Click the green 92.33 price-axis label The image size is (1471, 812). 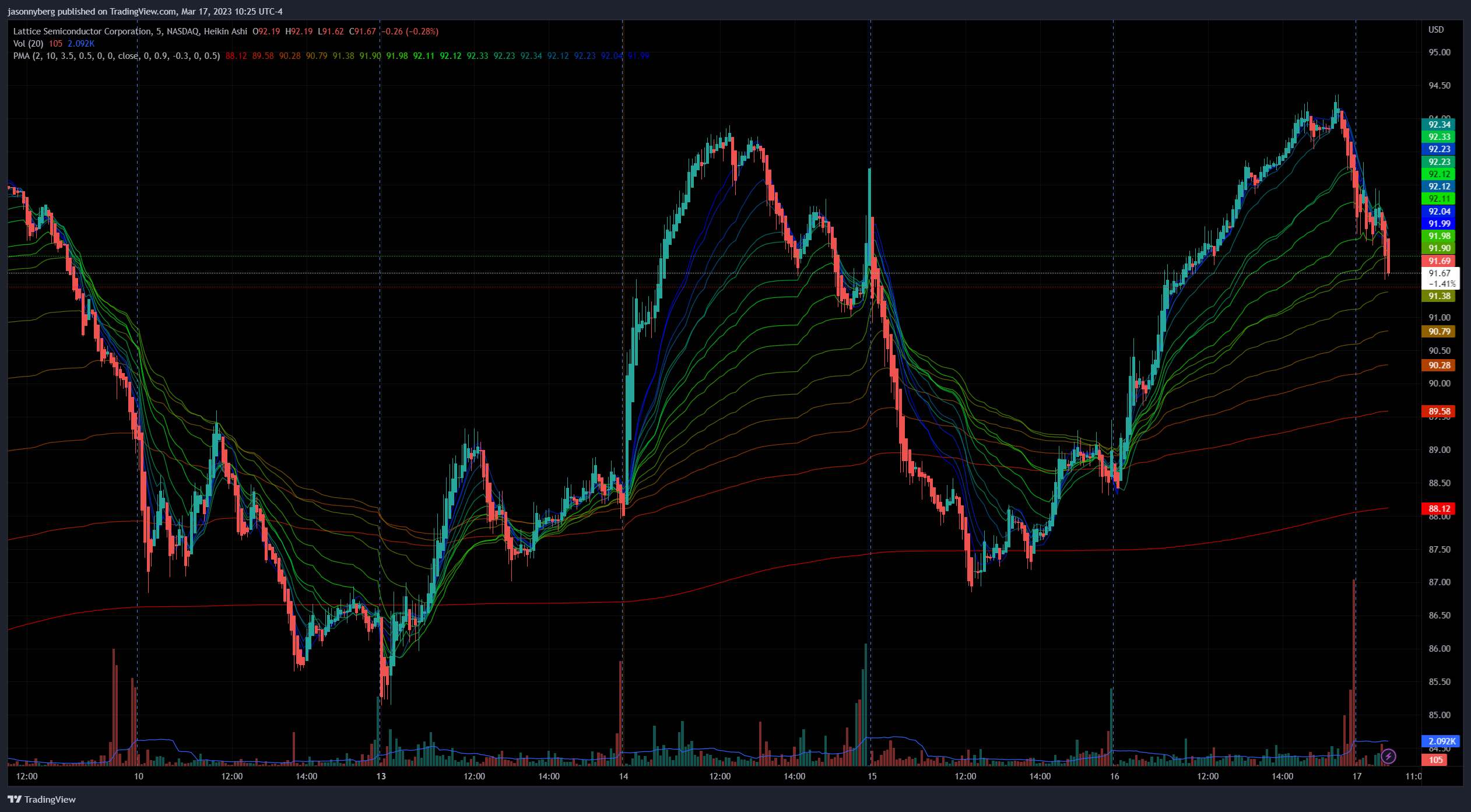(x=1438, y=137)
